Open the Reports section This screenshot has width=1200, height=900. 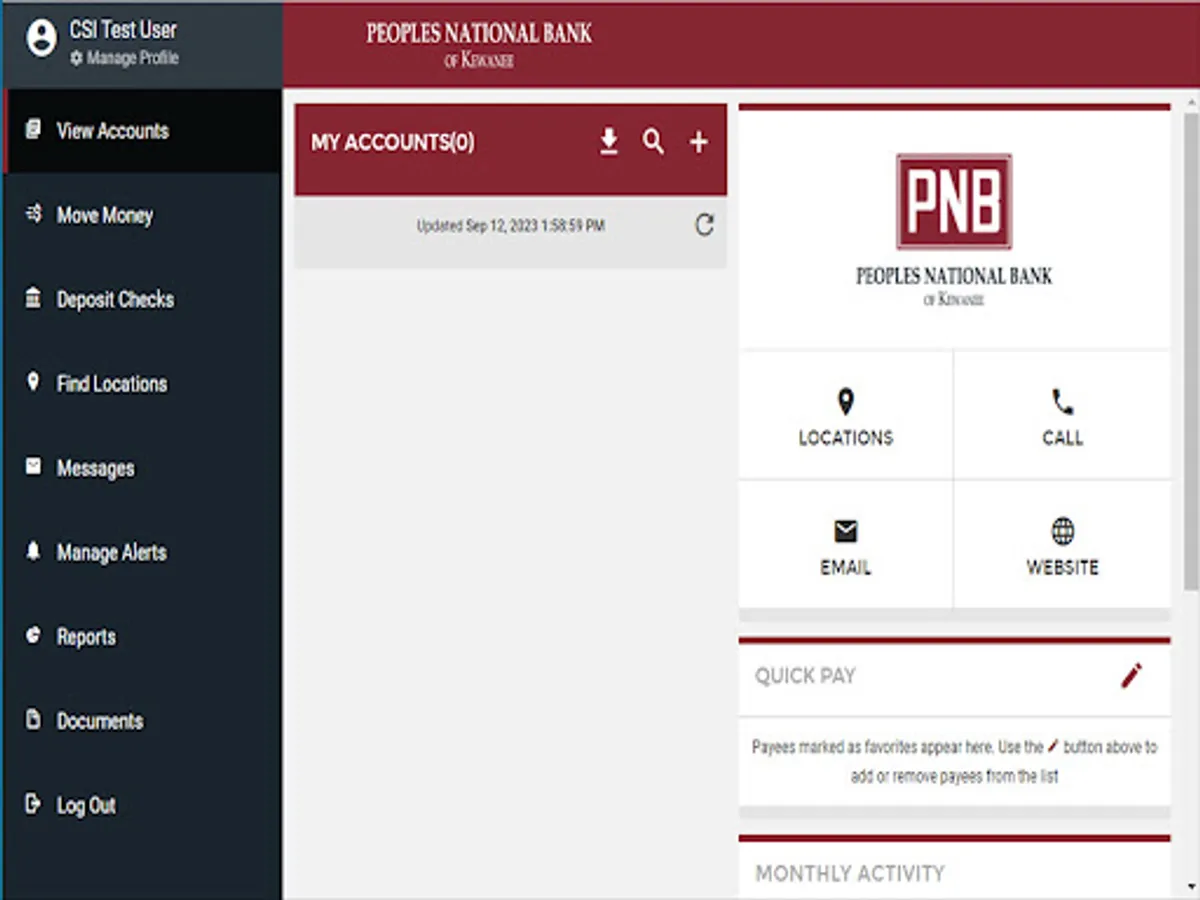[86, 637]
